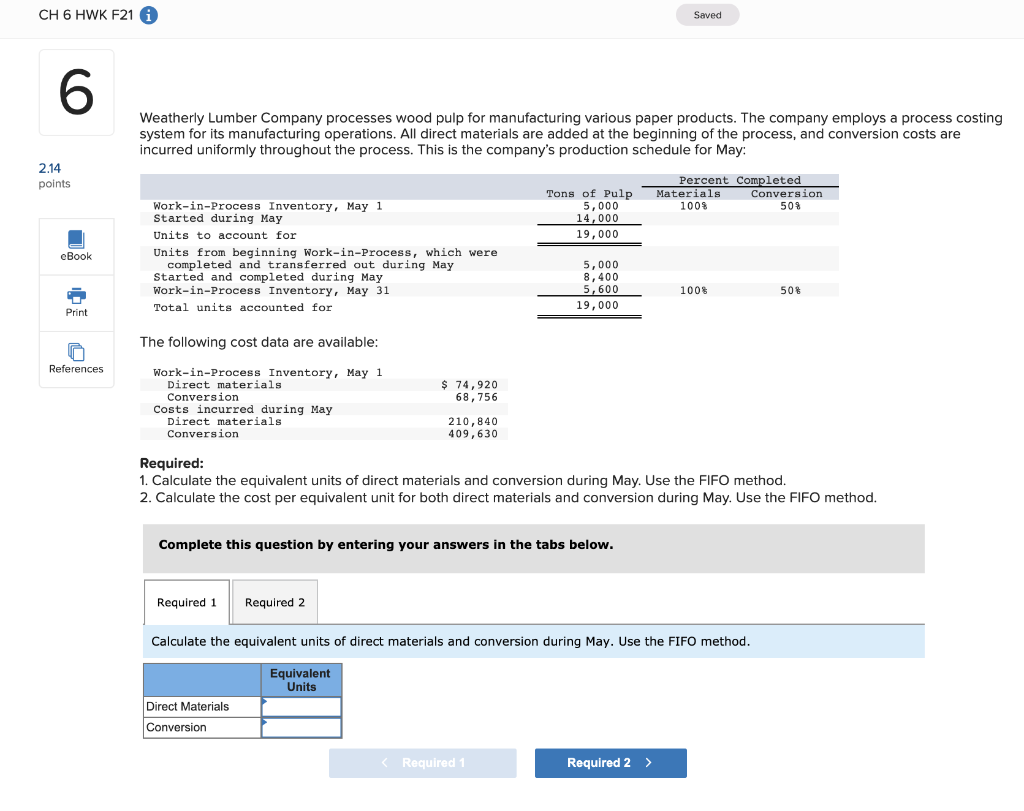The image size is (1024, 811).
Task: Click the Complete this question instruction banner
Action: [534, 549]
